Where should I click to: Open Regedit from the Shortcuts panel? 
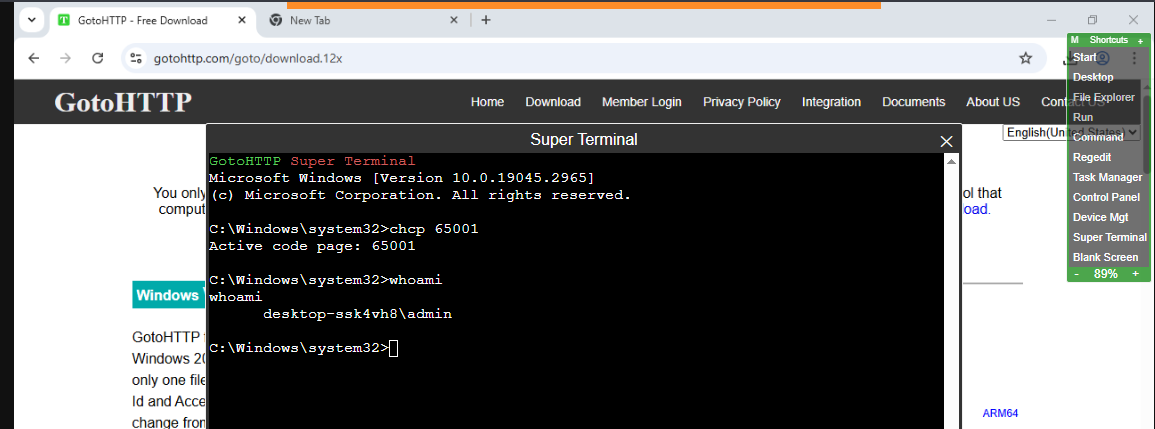1092,157
